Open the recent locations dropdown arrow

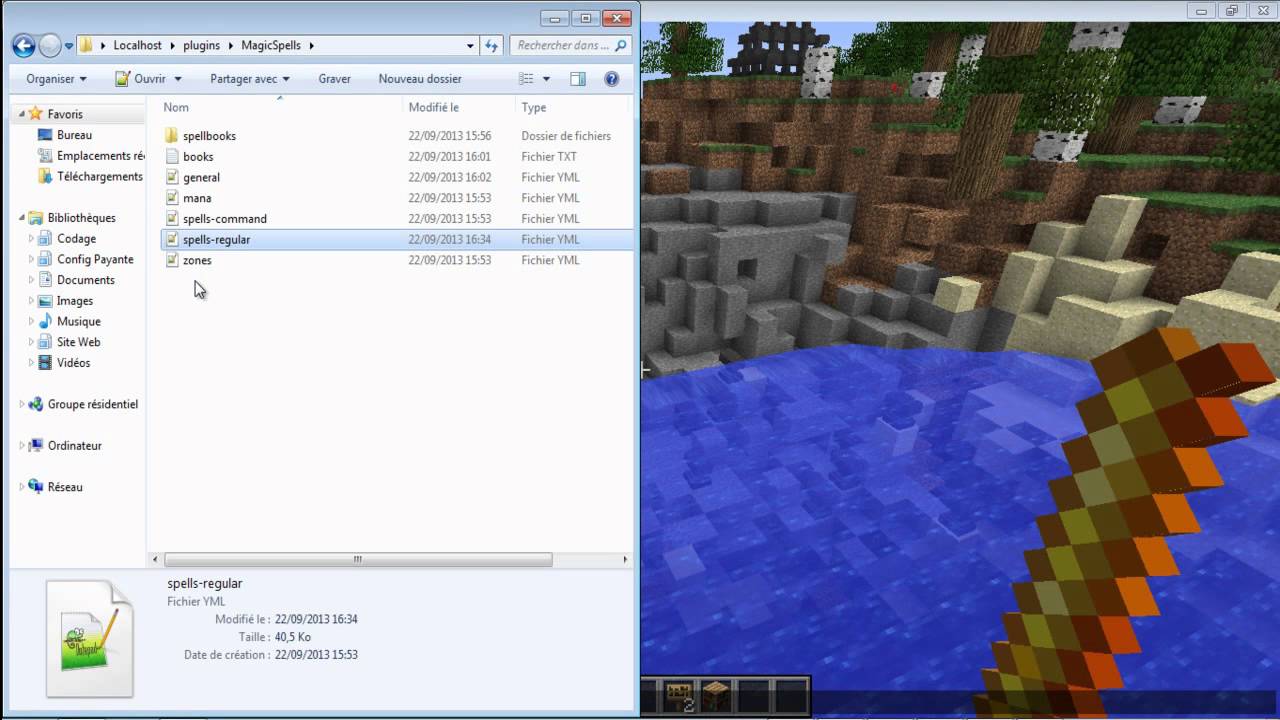(69, 46)
